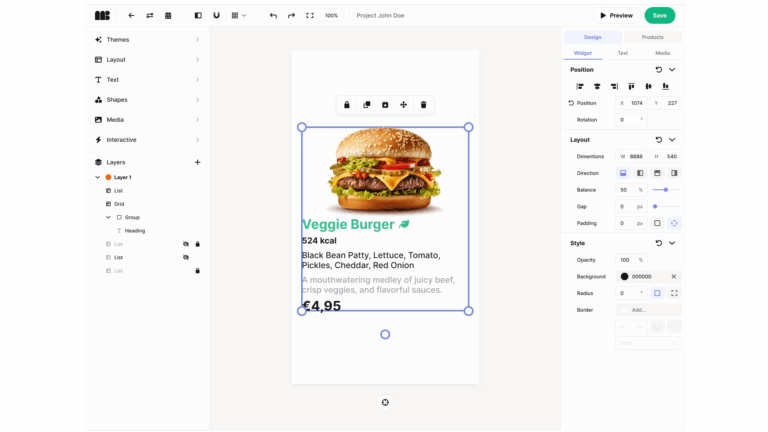Click the green Save button

pos(660,16)
